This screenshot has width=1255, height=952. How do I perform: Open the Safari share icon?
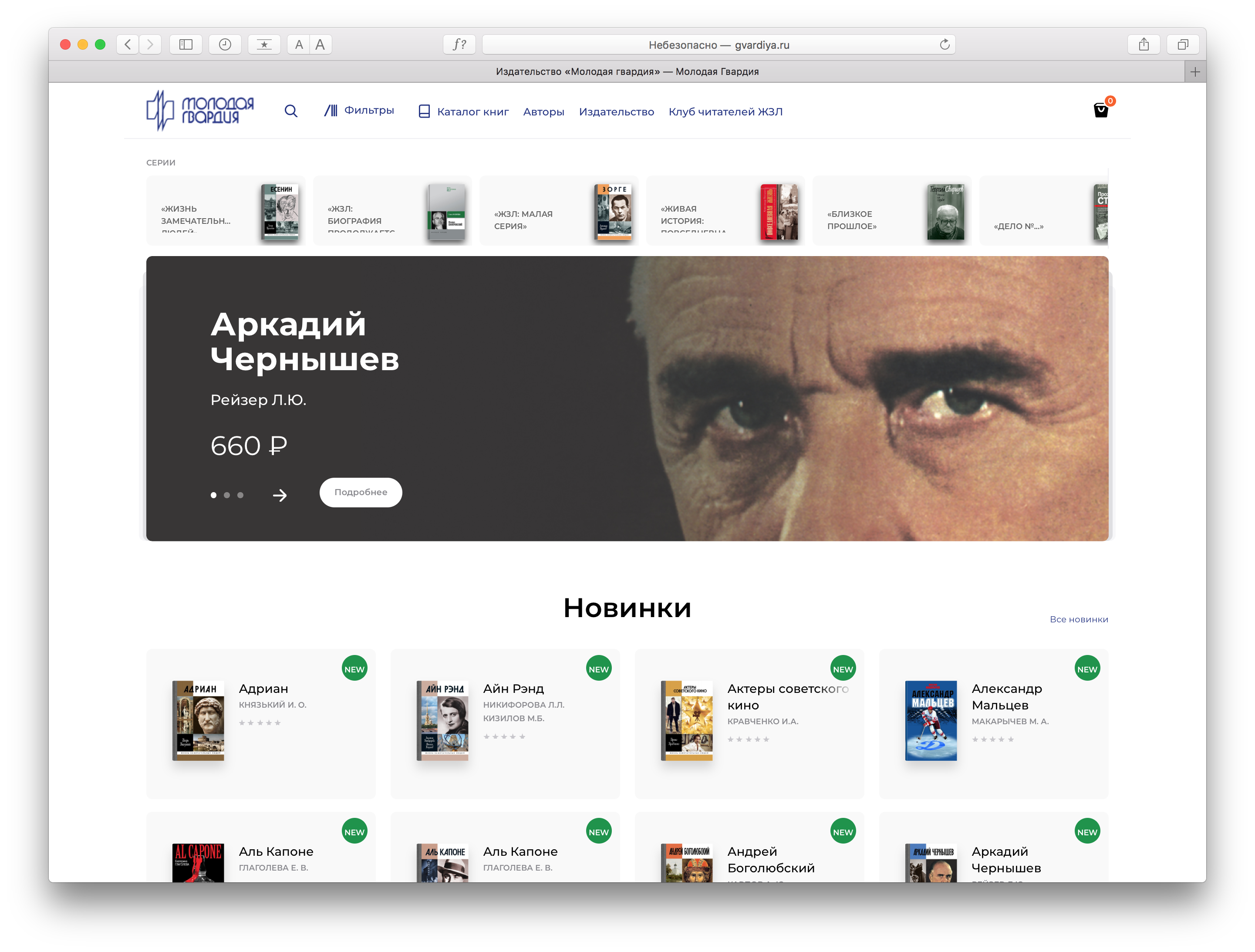(x=1144, y=44)
